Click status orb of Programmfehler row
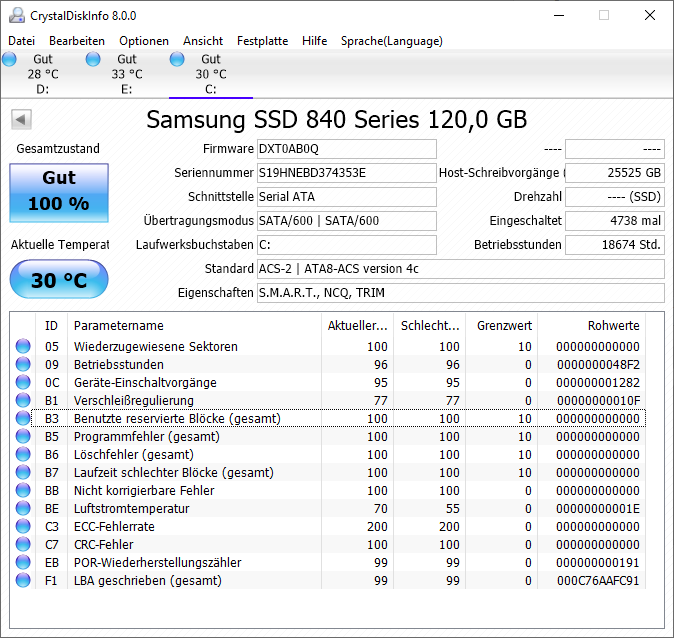This screenshot has height=638, width=674. tap(23, 436)
